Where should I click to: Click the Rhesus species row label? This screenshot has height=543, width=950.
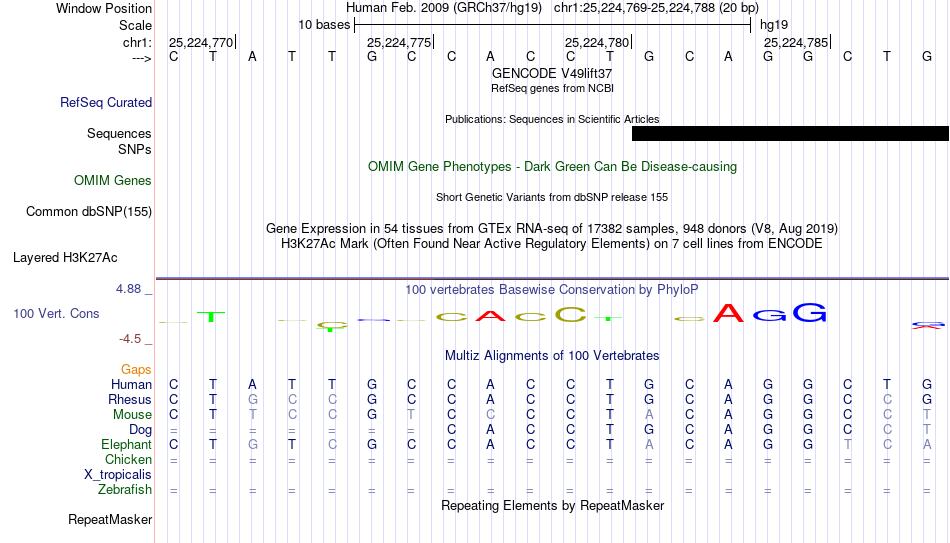[130, 399]
